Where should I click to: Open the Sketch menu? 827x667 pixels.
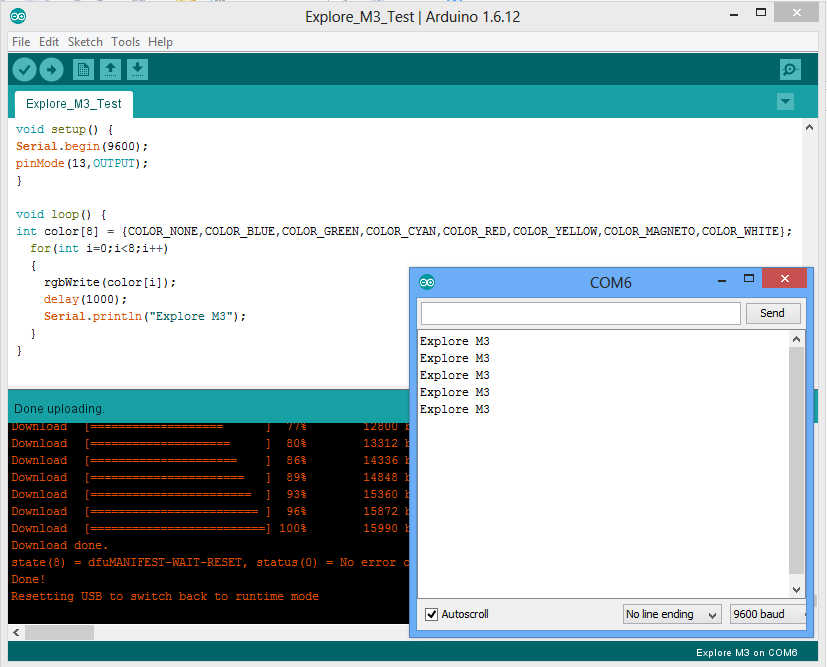click(85, 42)
